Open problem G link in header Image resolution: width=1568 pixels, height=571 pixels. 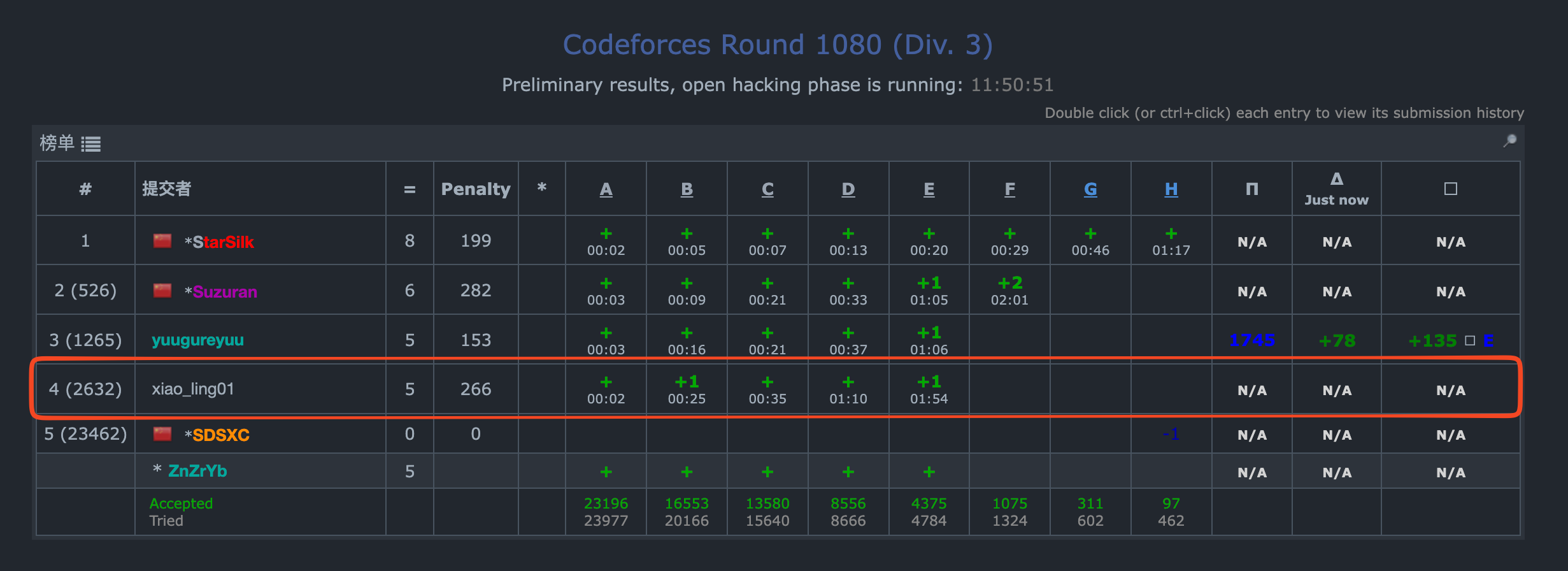(1090, 189)
